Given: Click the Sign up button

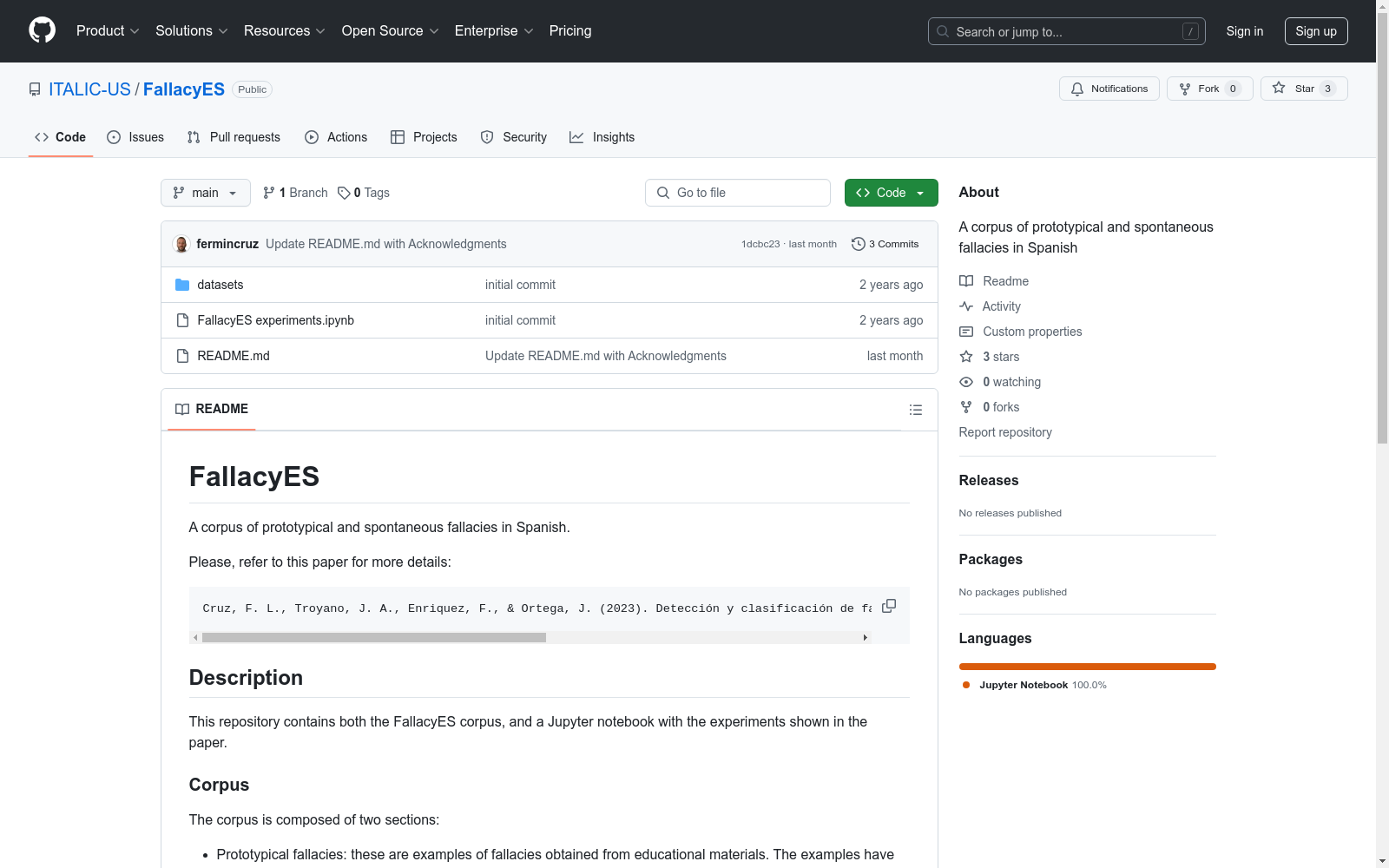Looking at the screenshot, I should pos(1316,31).
